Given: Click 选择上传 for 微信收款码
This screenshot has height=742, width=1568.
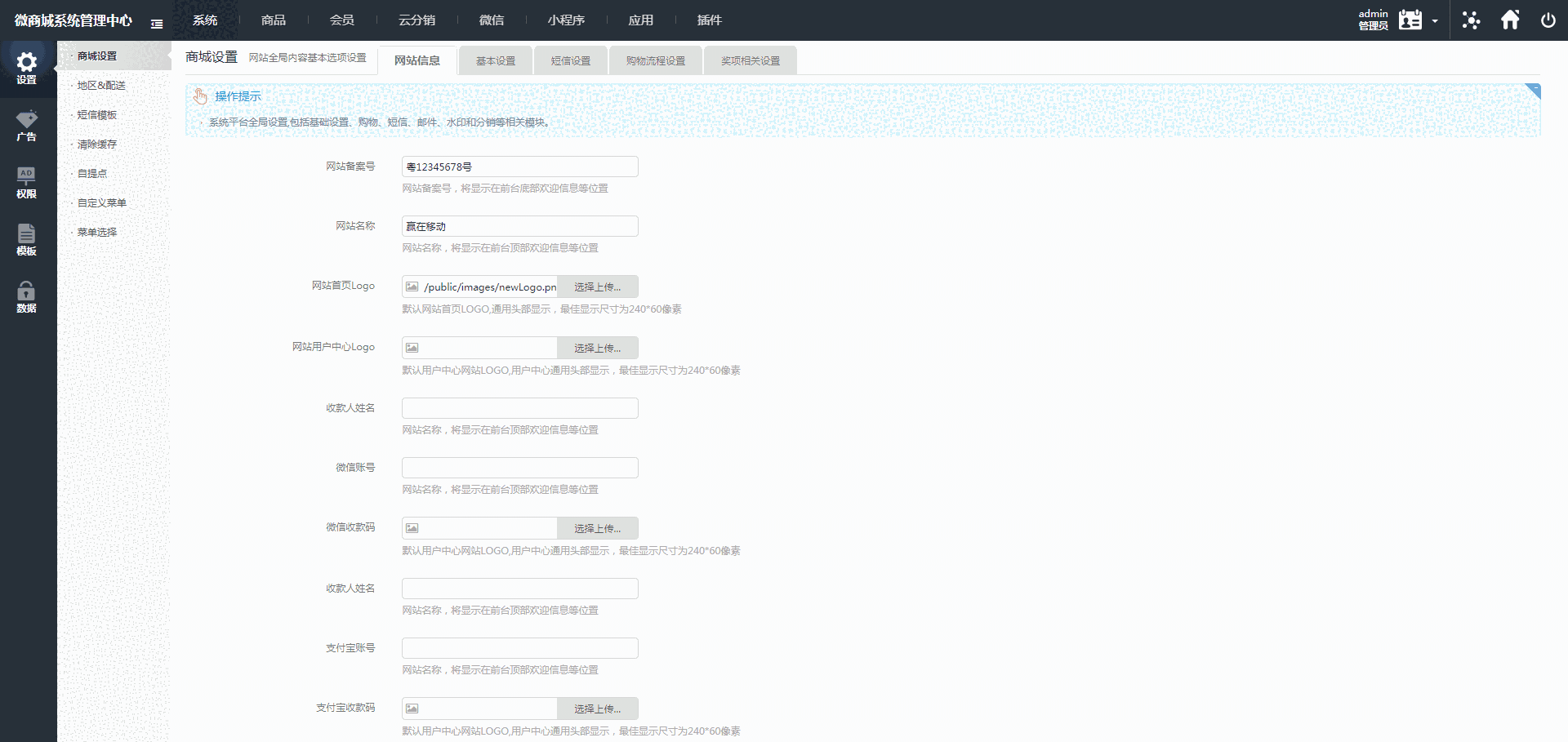Looking at the screenshot, I should 598,528.
